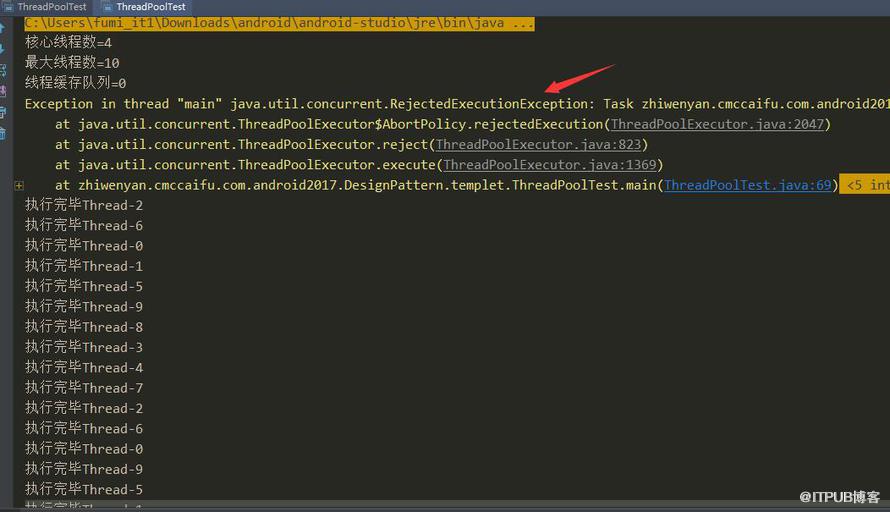Click the ThreadPoolExecutor.reject trace line
Image resolution: width=890 pixels, height=512 pixels.
(351, 145)
